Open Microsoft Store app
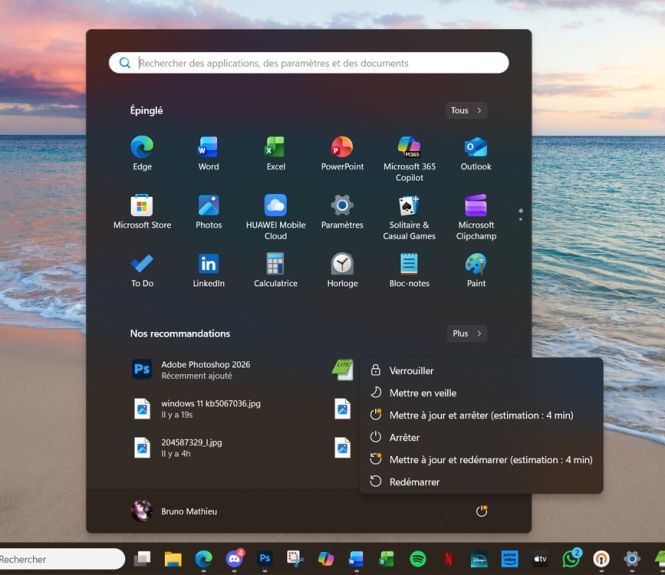 (142, 212)
